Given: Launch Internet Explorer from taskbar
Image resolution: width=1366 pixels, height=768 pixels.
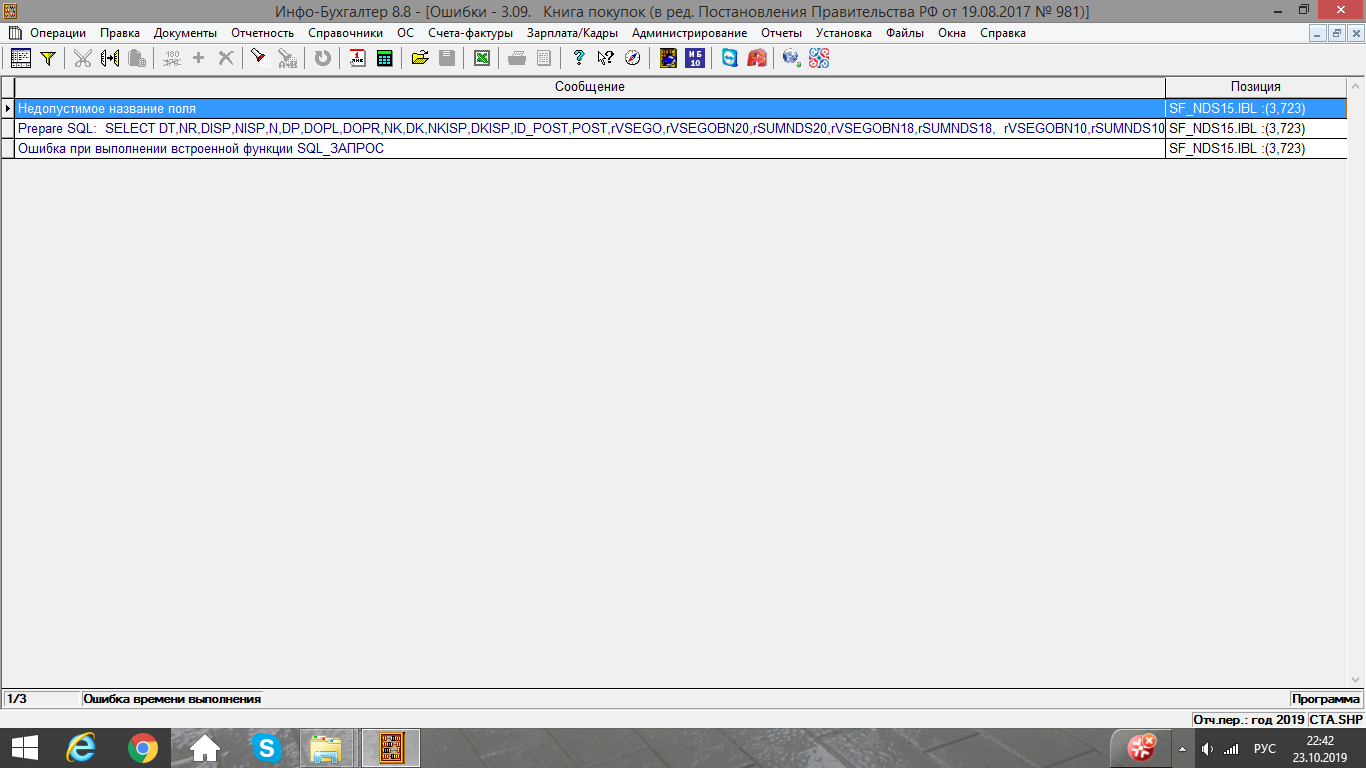Looking at the screenshot, I should click(x=81, y=748).
